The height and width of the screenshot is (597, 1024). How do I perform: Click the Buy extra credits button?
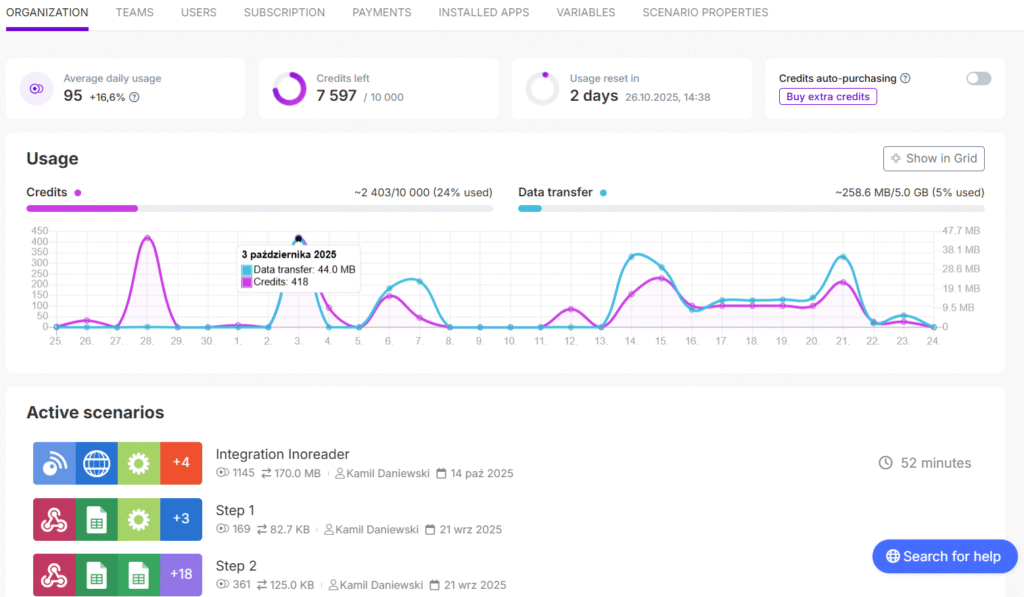(827, 97)
